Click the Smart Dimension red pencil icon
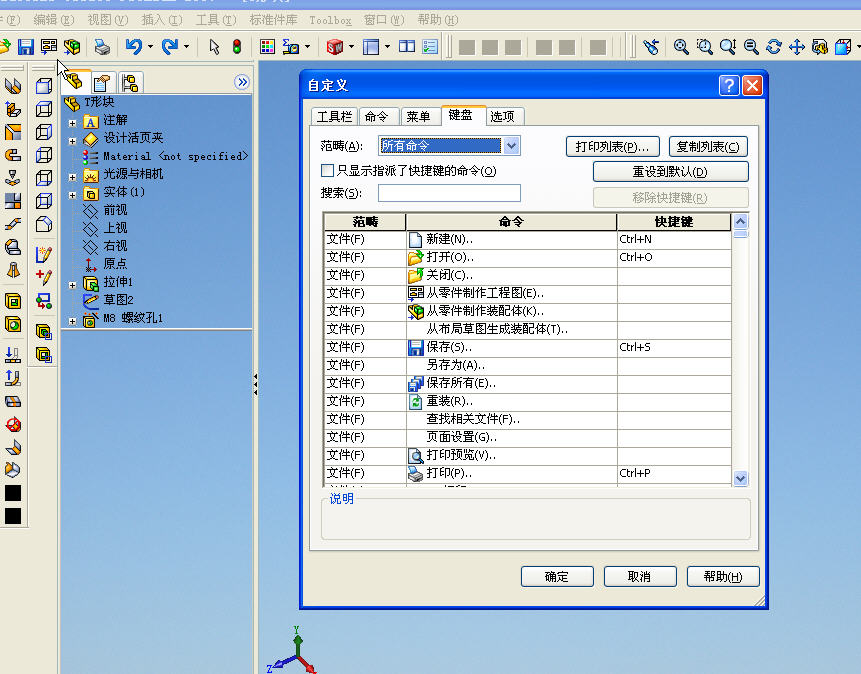The image size is (861, 674). coord(43,276)
